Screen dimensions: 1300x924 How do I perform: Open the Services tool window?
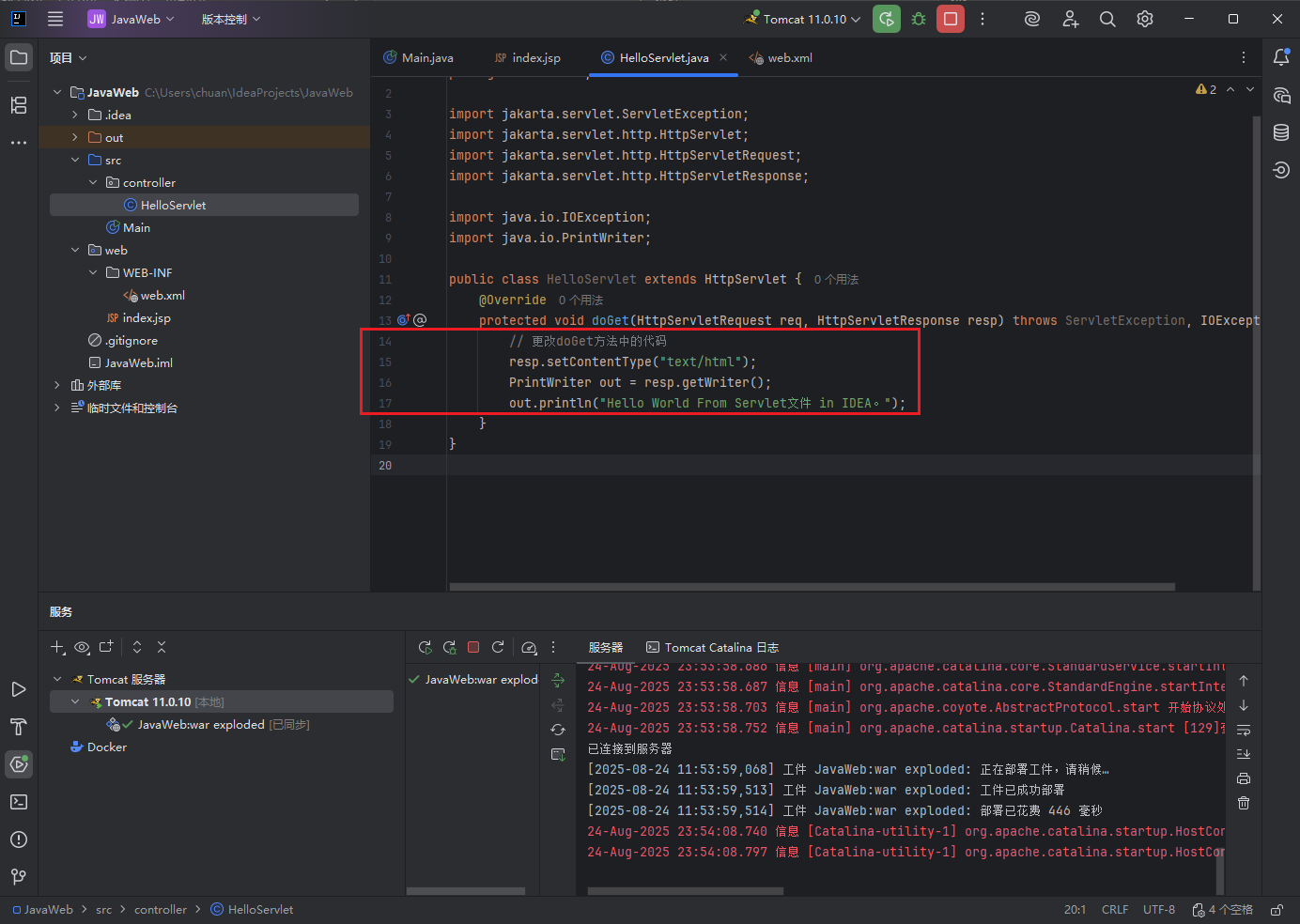pyautogui.click(x=19, y=764)
